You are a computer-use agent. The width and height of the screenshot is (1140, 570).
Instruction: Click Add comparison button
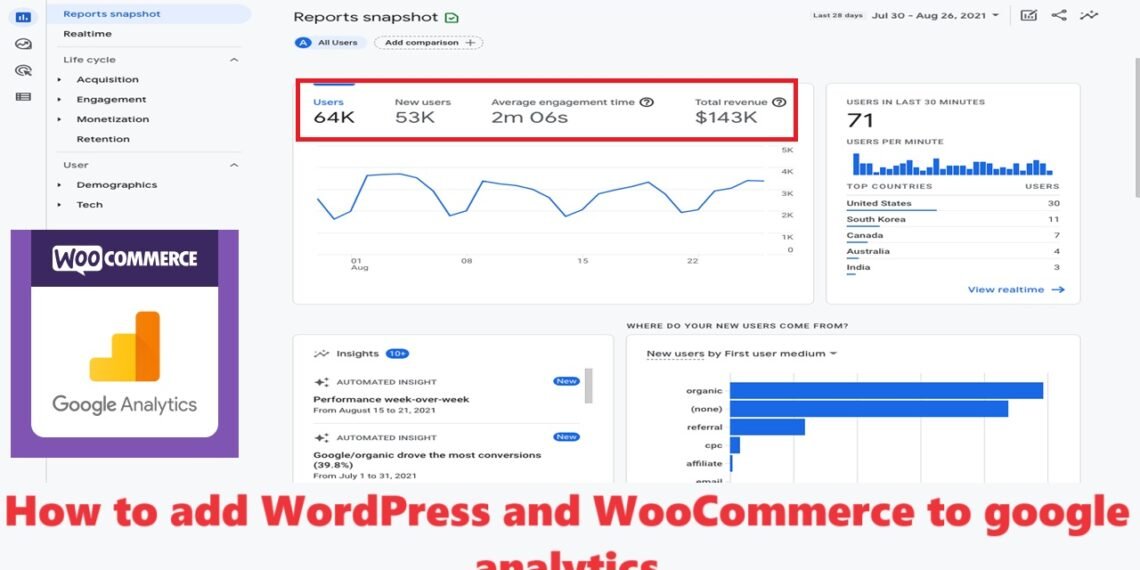[428, 43]
